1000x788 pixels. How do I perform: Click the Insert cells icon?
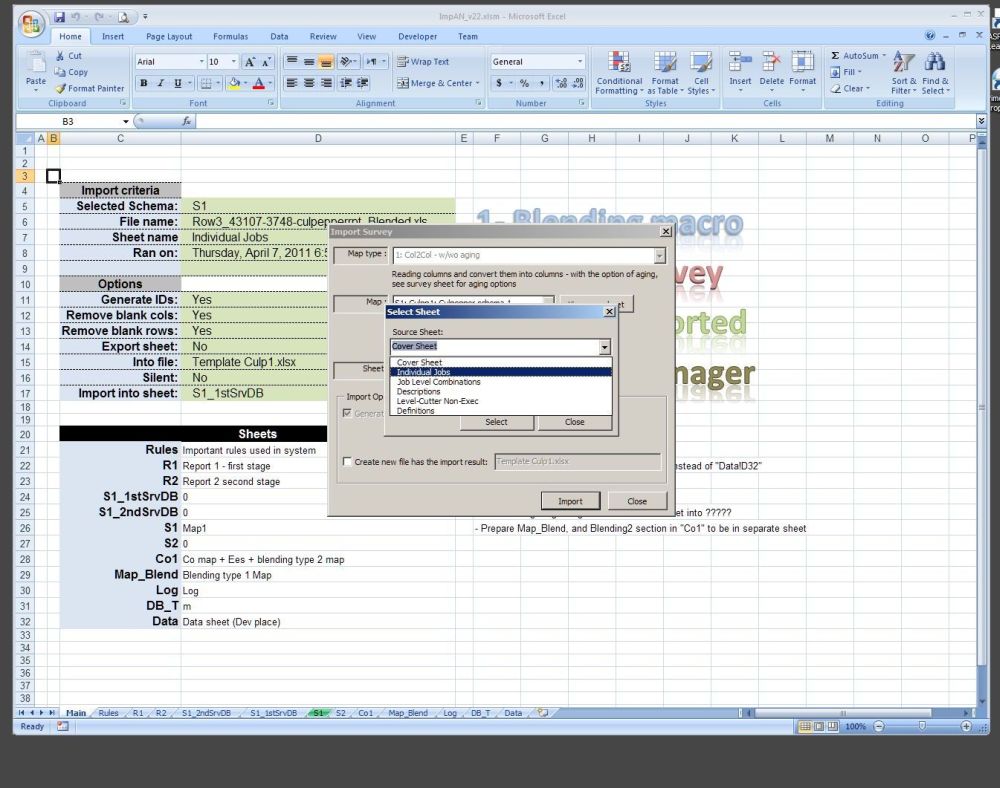click(740, 62)
